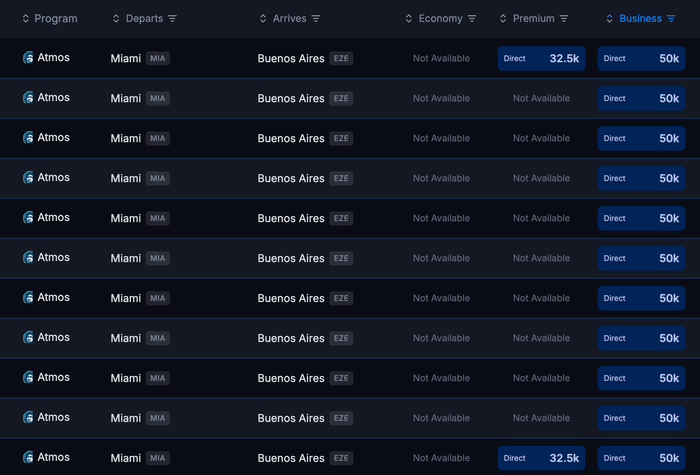
Task: Click the Atmos logo icon in the last row
Action: point(28,457)
